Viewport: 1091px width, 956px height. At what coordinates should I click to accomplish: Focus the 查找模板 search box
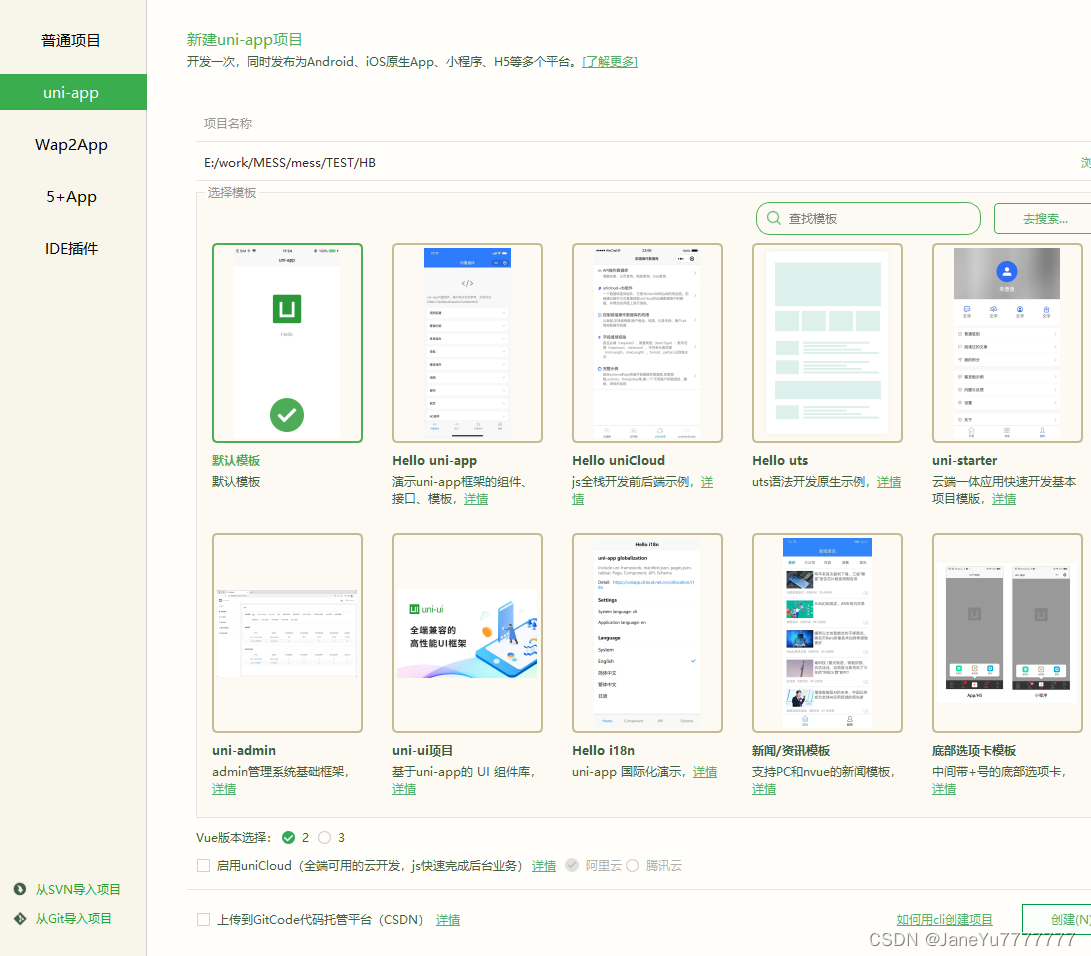tap(868, 218)
